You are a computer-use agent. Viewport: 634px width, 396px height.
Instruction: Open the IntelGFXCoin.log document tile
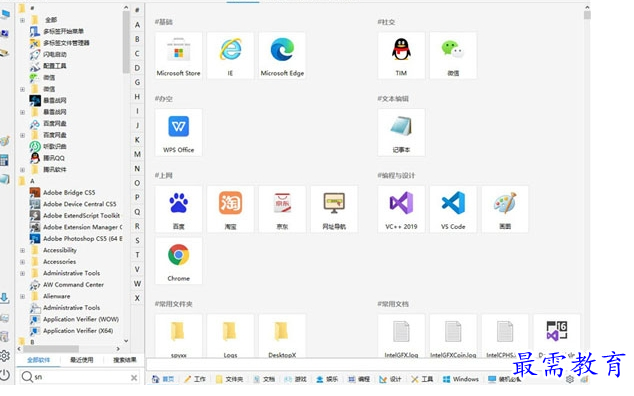[453, 337]
